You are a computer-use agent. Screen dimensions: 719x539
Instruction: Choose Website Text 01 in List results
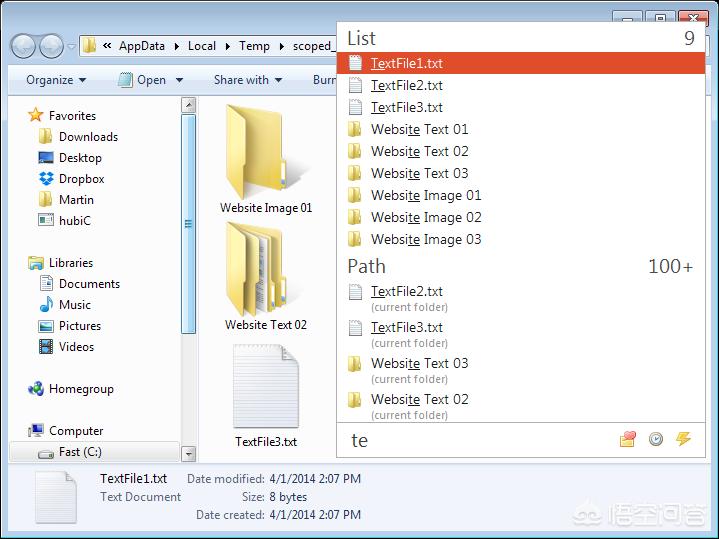coord(521,129)
